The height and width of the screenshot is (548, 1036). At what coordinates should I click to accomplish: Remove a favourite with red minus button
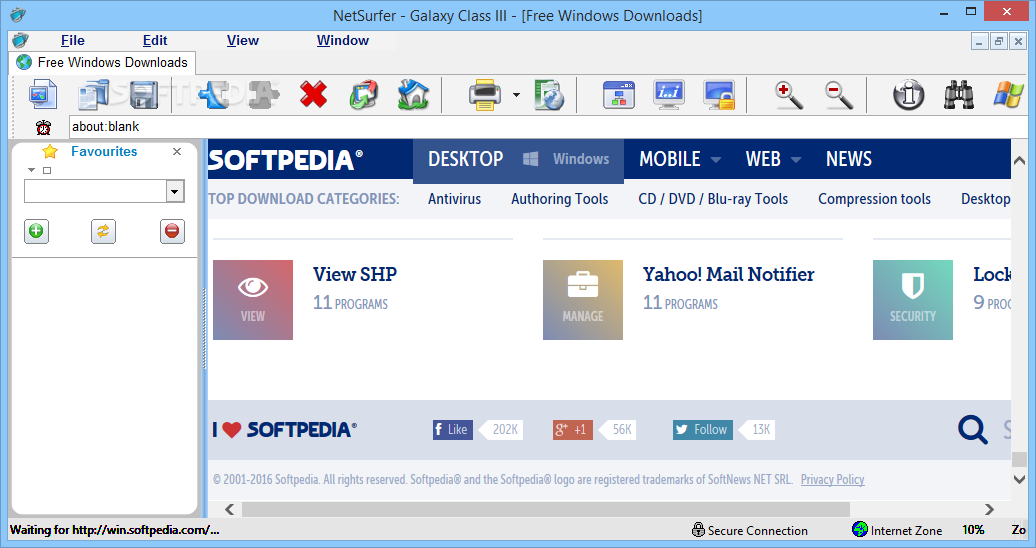click(x=172, y=231)
